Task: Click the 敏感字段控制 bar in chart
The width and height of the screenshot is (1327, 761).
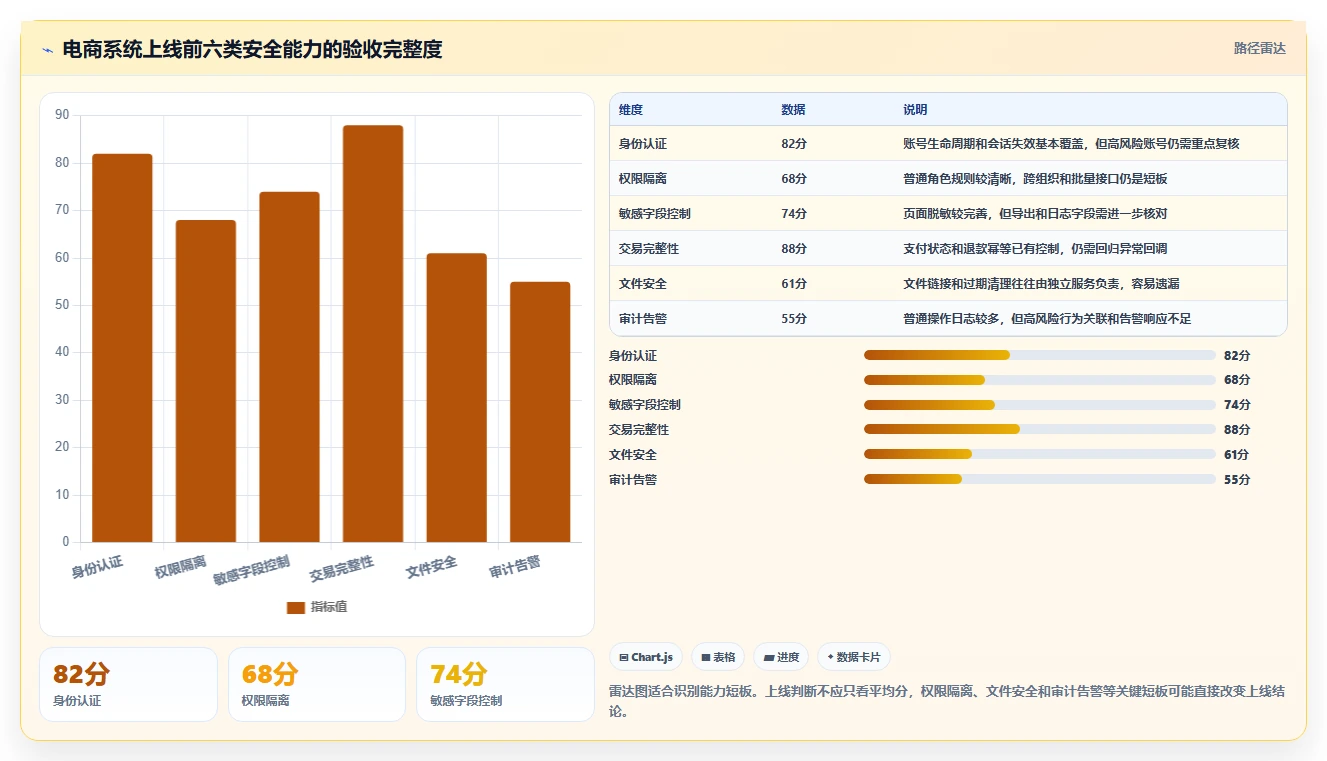Action: coord(289,367)
